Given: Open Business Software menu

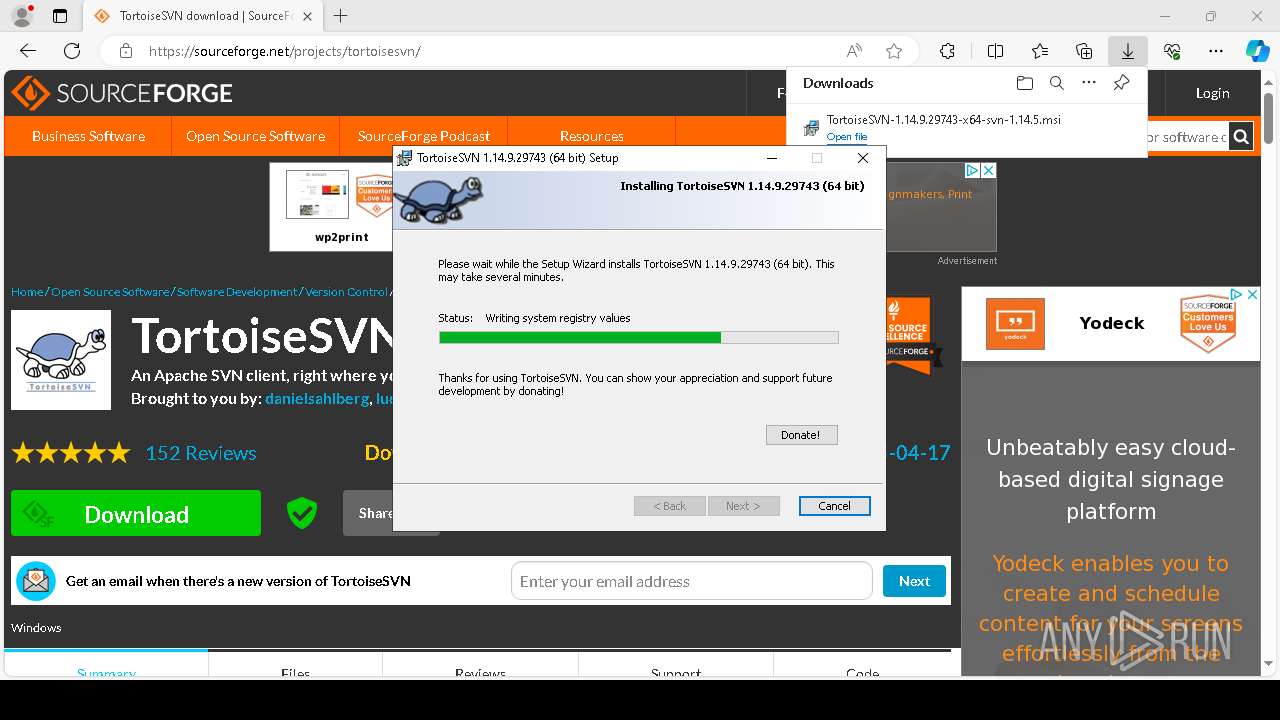Looking at the screenshot, I should 88,136.
